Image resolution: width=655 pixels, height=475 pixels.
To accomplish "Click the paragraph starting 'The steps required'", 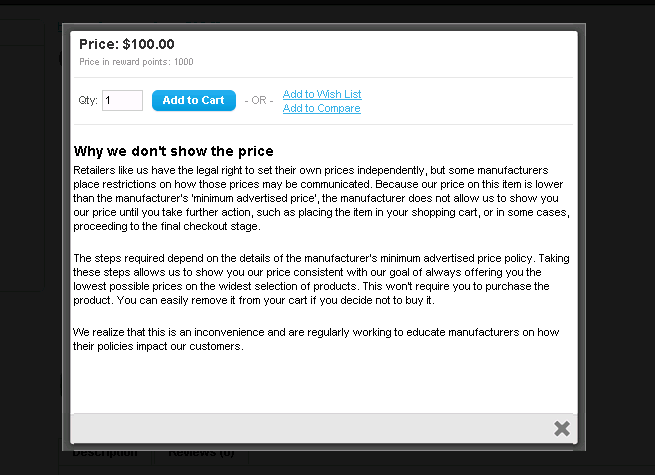I will click(x=322, y=279).
